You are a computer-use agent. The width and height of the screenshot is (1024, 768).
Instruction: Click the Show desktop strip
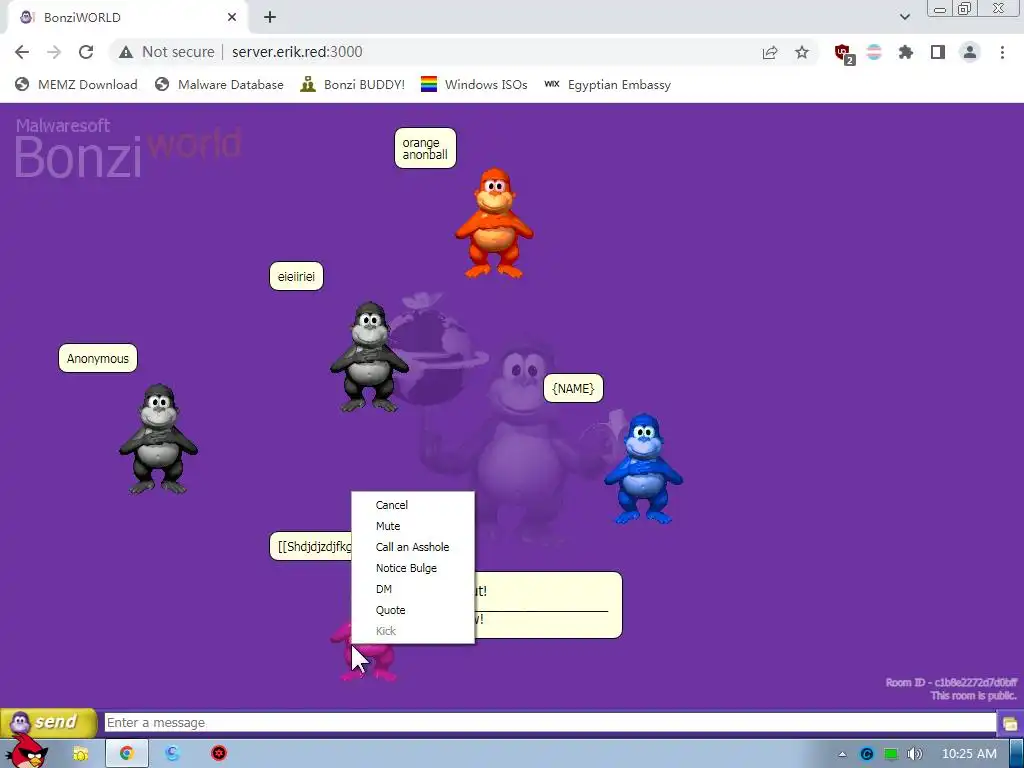click(1017, 754)
